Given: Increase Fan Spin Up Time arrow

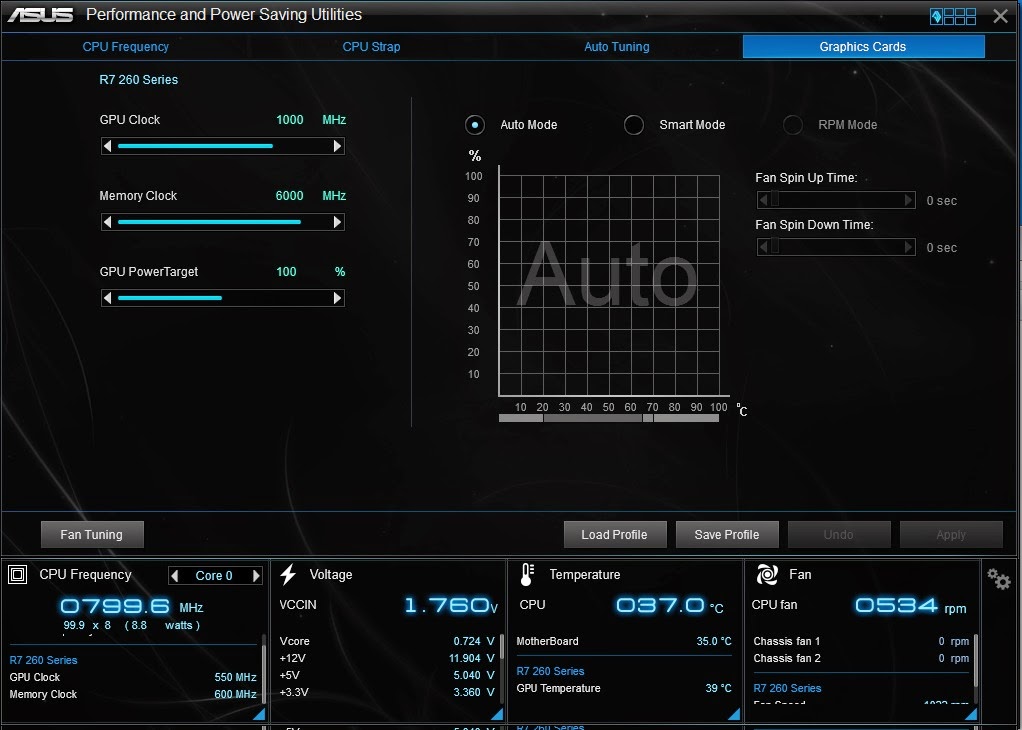Looking at the screenshot, I should [909, 200].
